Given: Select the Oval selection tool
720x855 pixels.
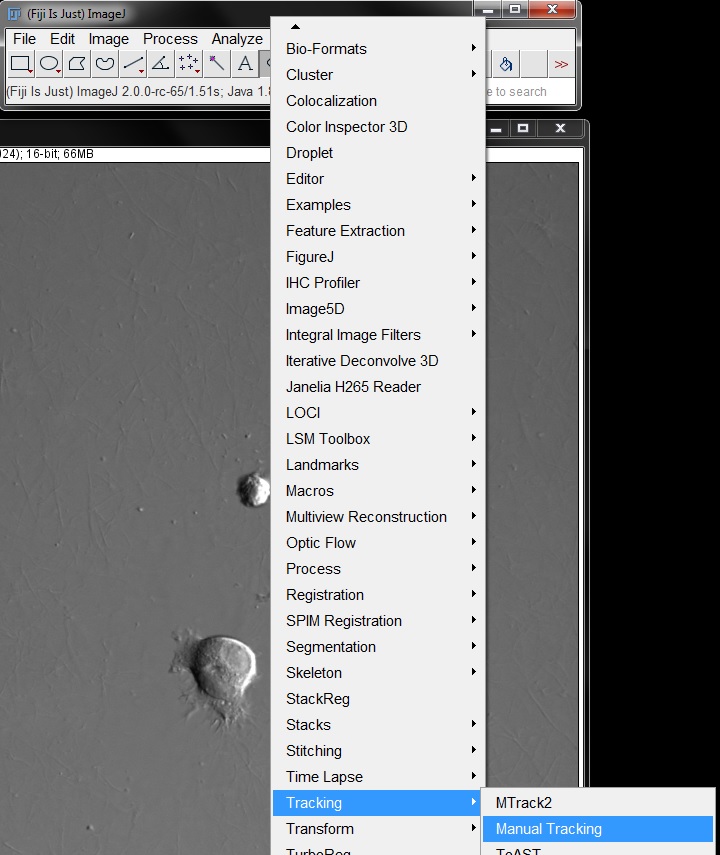Looking at the screenshot, I should point(49,65).
